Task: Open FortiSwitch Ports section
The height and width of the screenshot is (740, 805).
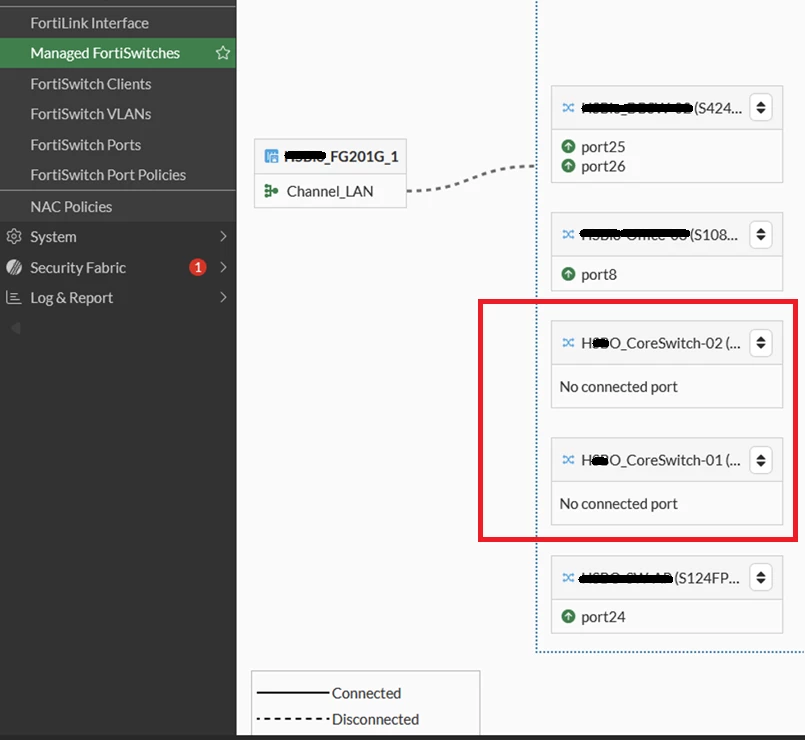Action: 86,145
